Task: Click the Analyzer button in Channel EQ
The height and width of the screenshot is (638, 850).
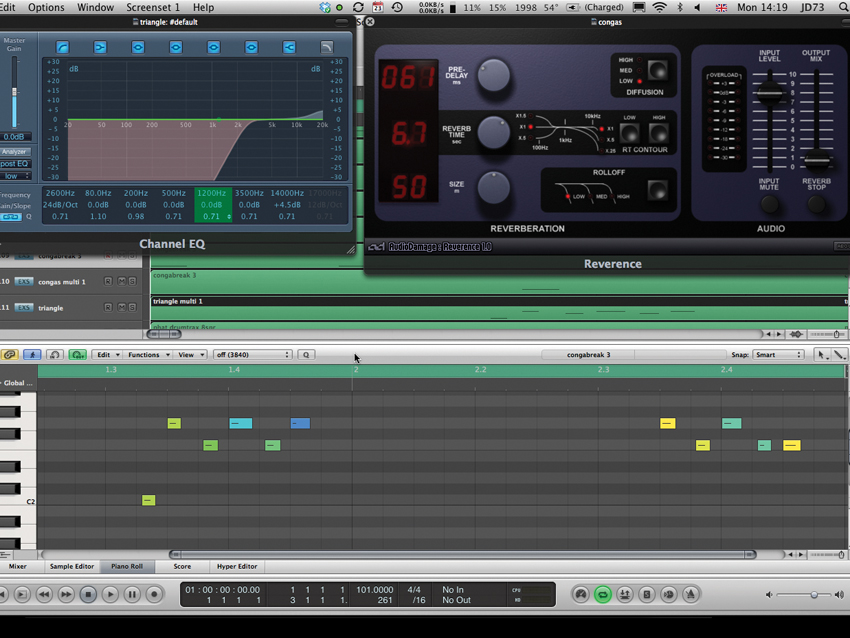Action: pyautogui.click(x=15, y=152)
